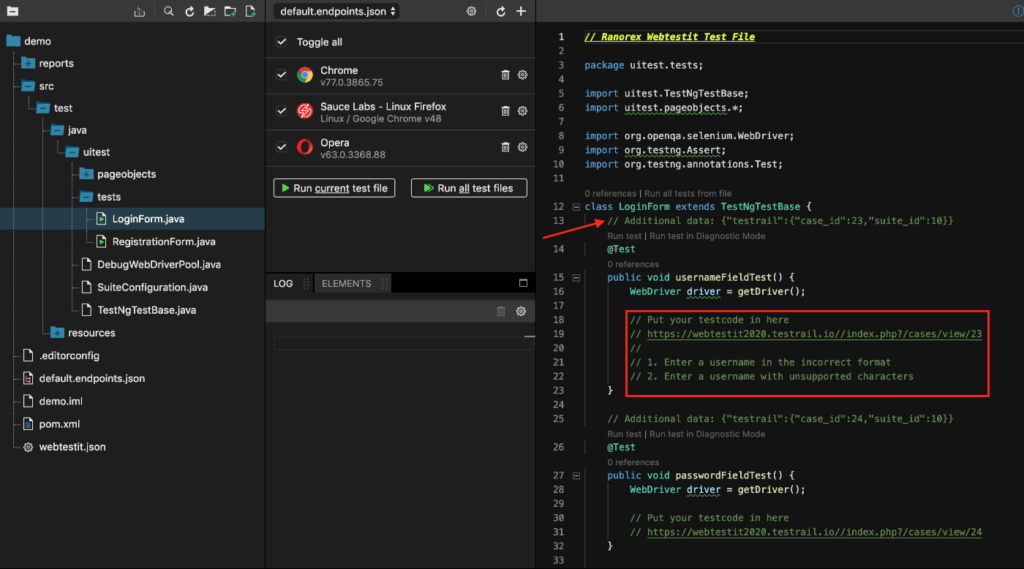The image size is (1024, 569).
Task: Uncheck the Sauce Labs endpoint checkbox
Action: pos(281,111)
